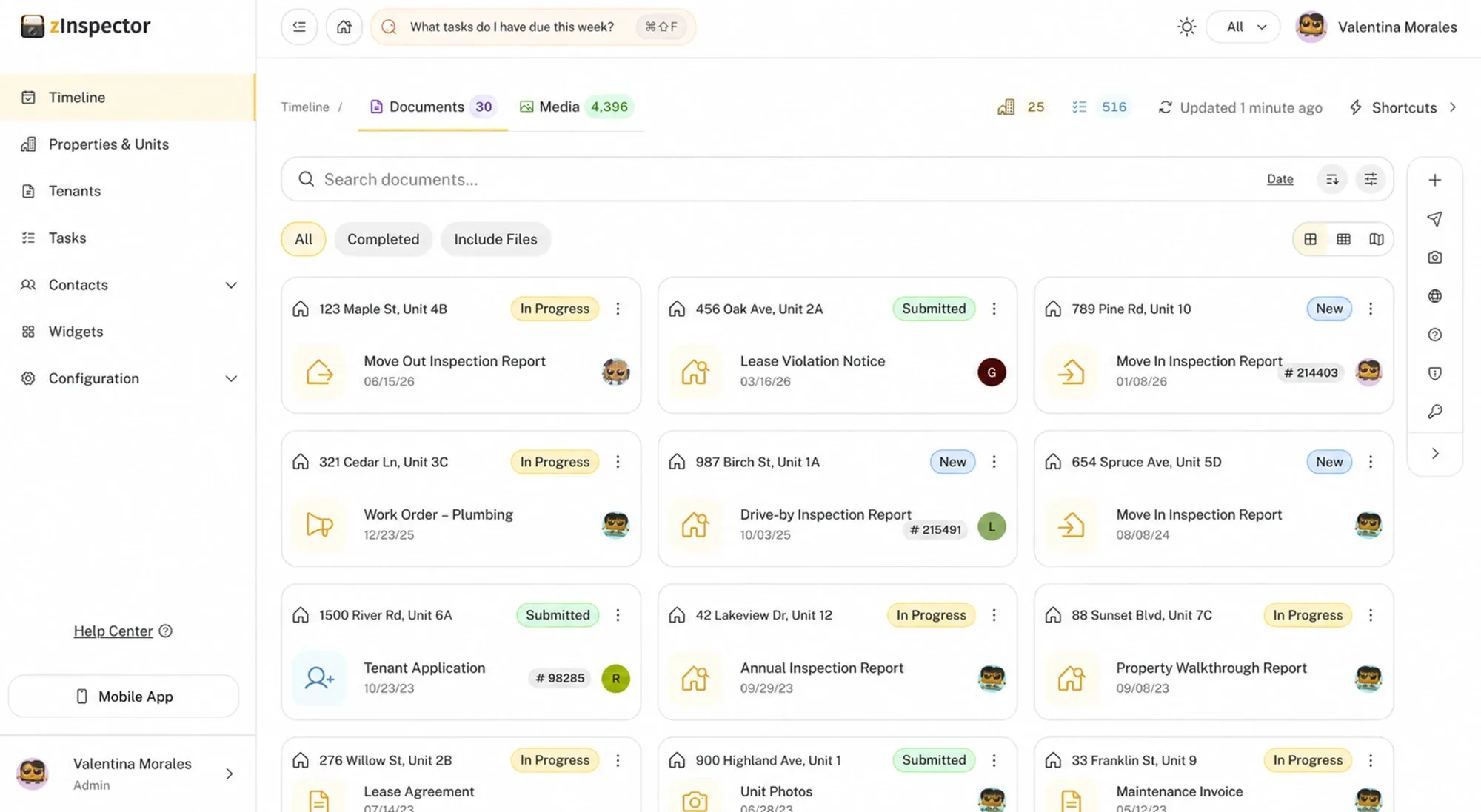Image resolution: width=1481 pixels, height=812 pixels.
Task: Expand right toolbar with the chevron
Action: pos(1434,453)
